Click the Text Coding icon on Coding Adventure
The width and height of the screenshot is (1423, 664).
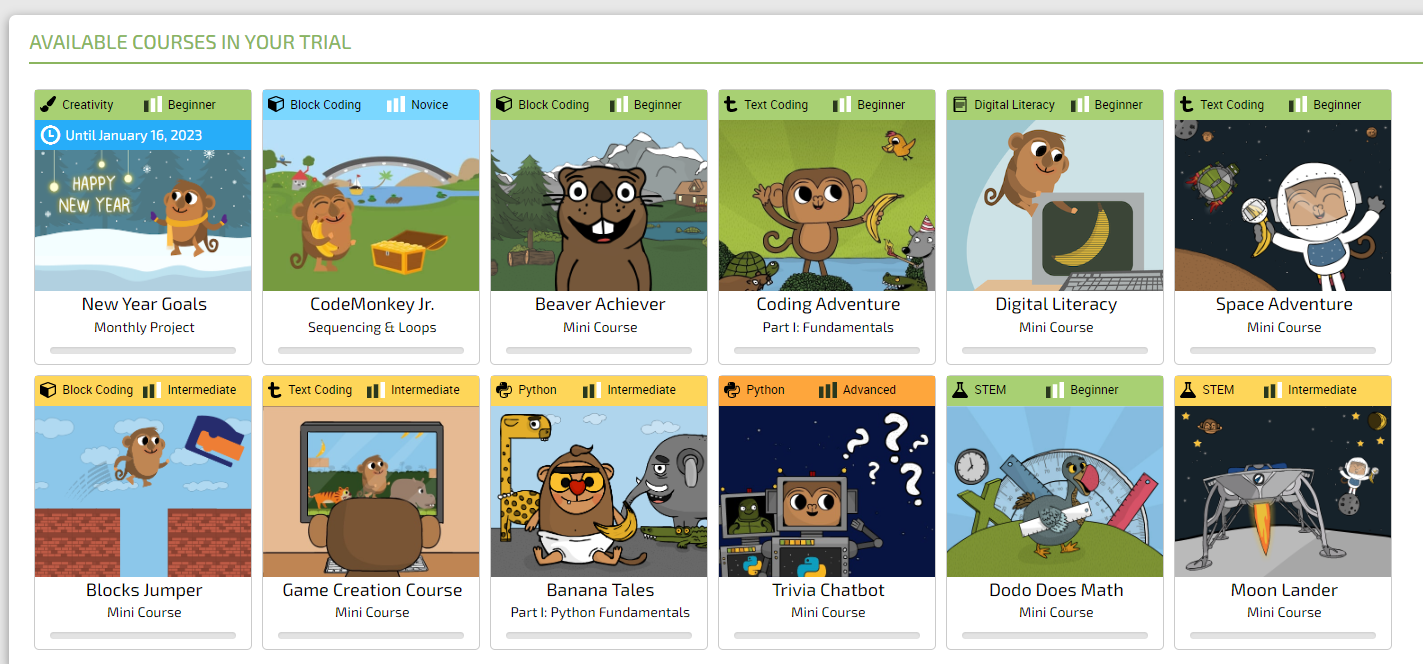pyautogui.click(x=731, y=105)
